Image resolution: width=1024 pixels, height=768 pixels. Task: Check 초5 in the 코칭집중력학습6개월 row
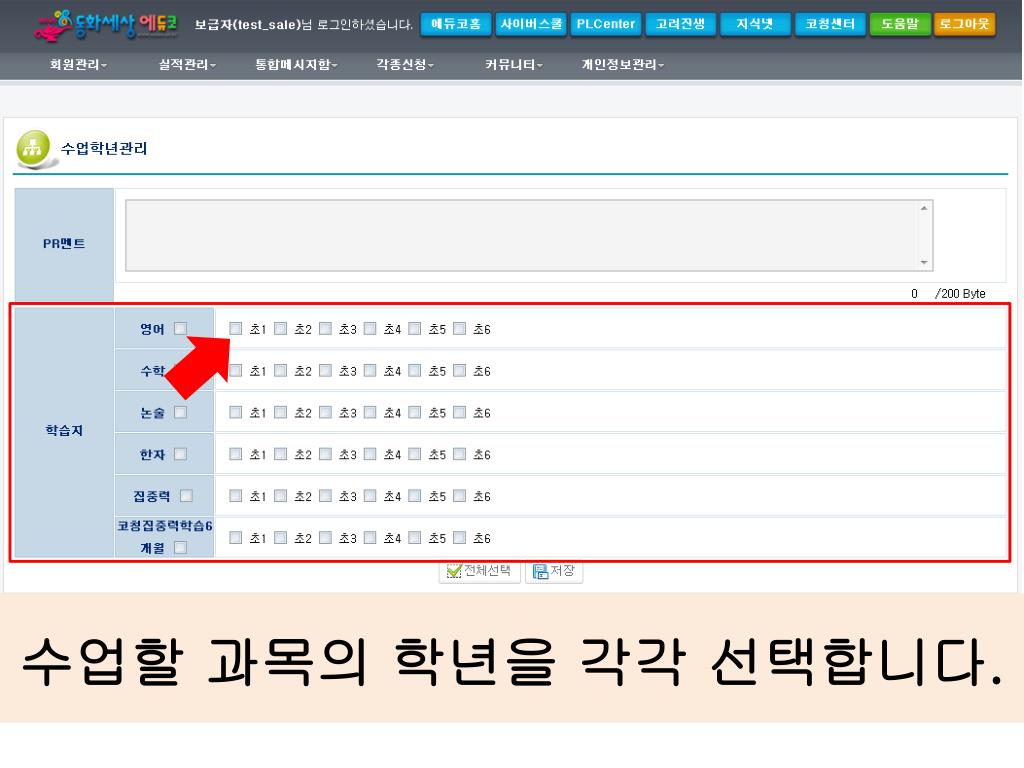415,537
